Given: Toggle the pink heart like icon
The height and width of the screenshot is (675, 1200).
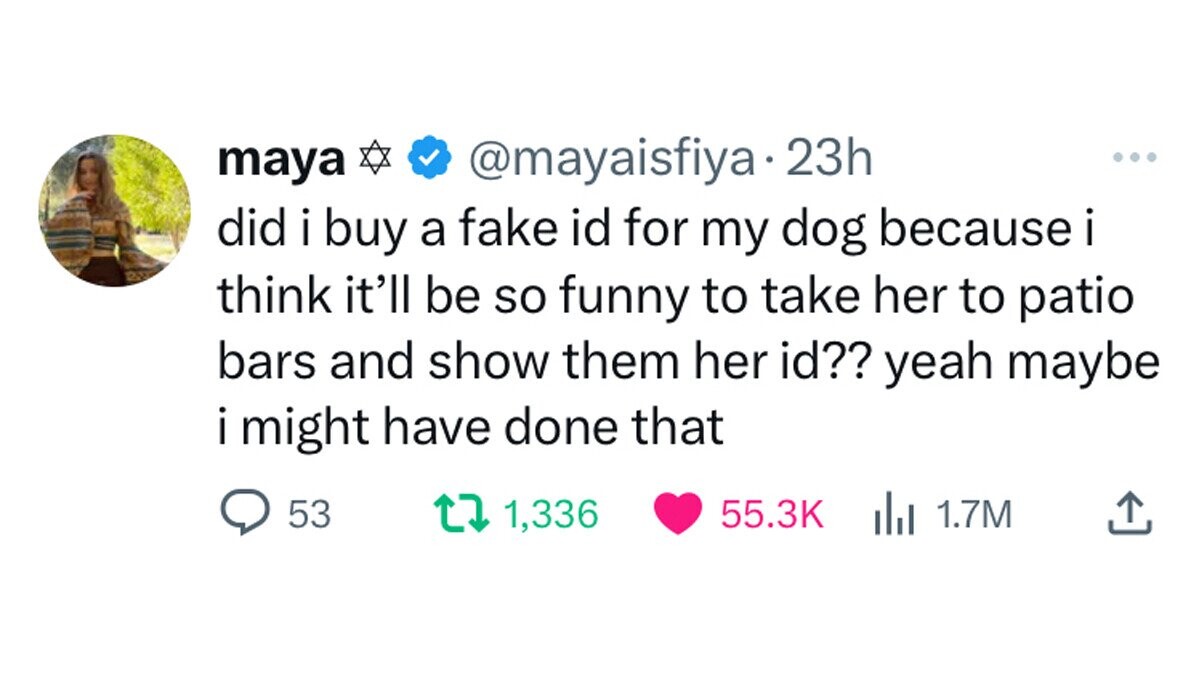Looking at the screenshot, I should tap(677, 515).
